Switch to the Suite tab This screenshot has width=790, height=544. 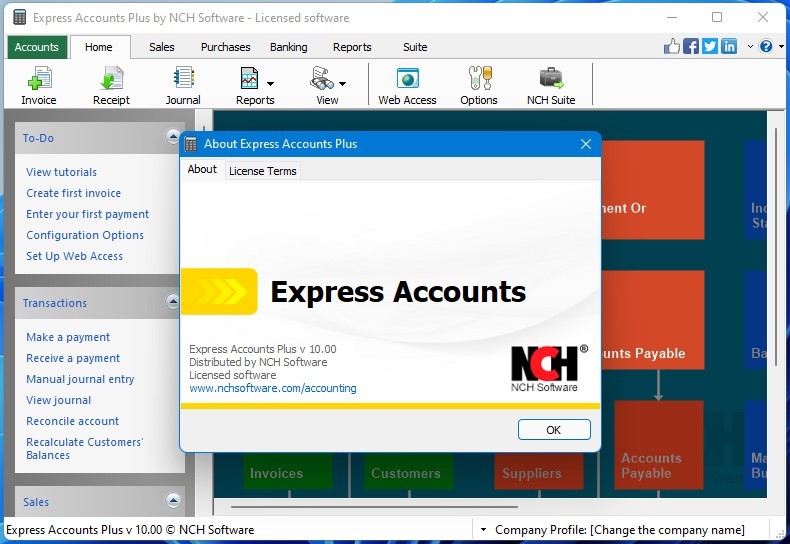415,47
